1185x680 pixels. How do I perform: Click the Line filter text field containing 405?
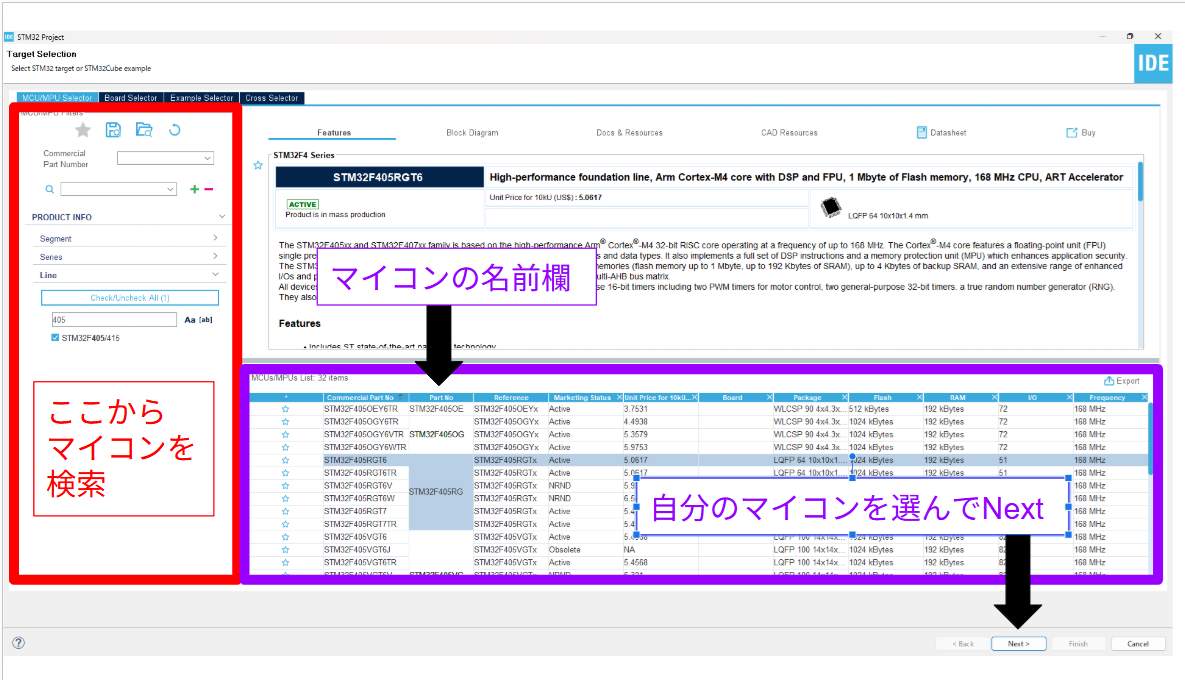click(x=114, y=320)
